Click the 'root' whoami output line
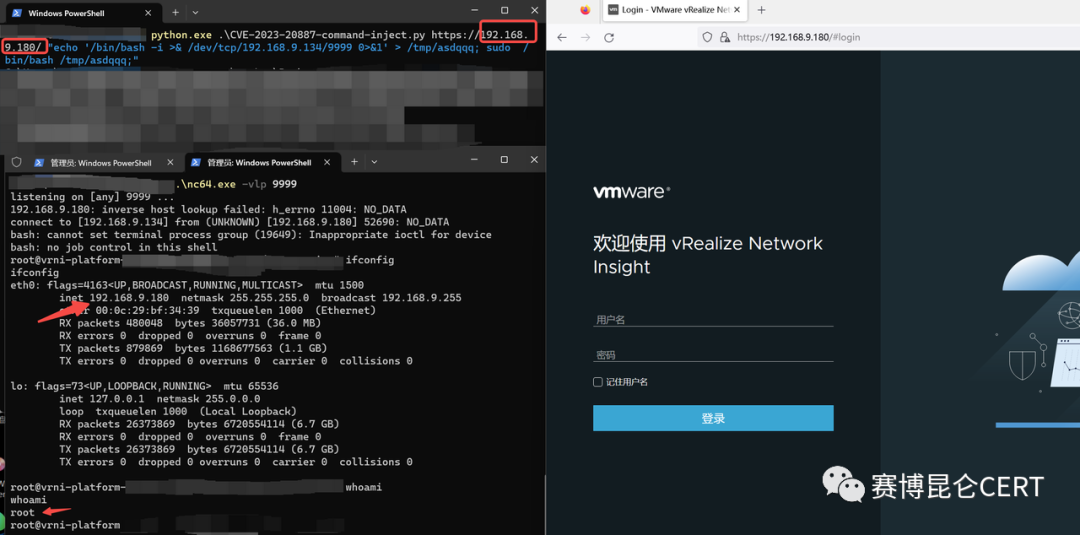Screen dimensions: 1080x535 pos(22,512)
